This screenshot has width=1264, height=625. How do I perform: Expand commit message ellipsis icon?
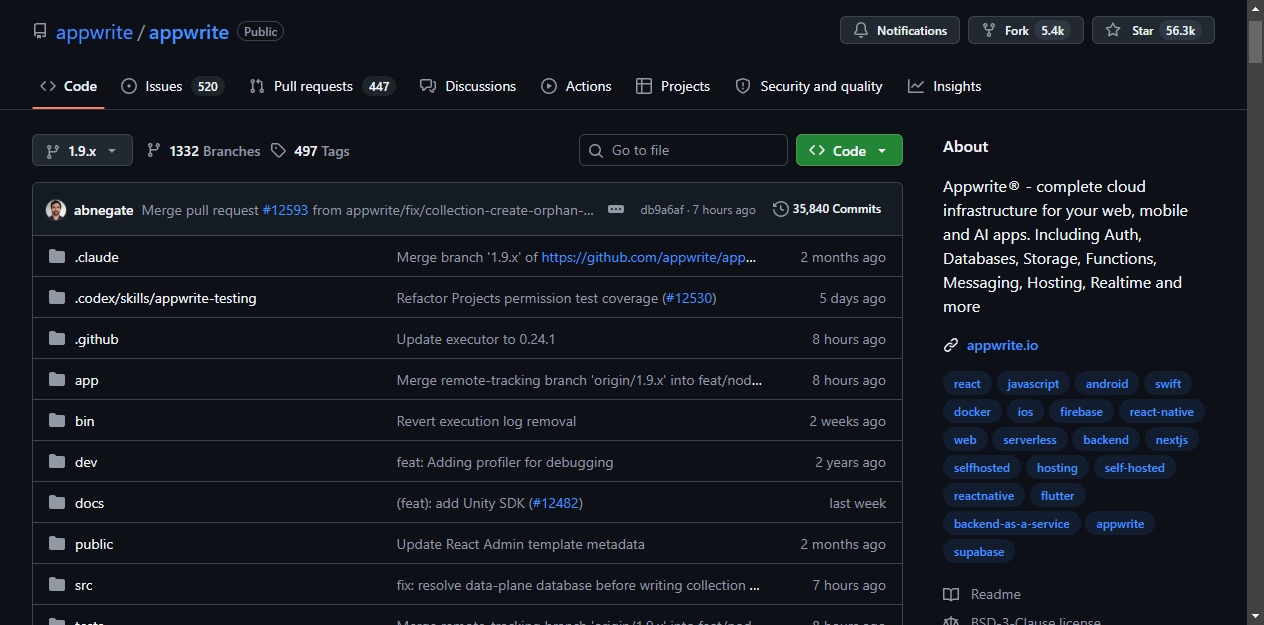616,209
